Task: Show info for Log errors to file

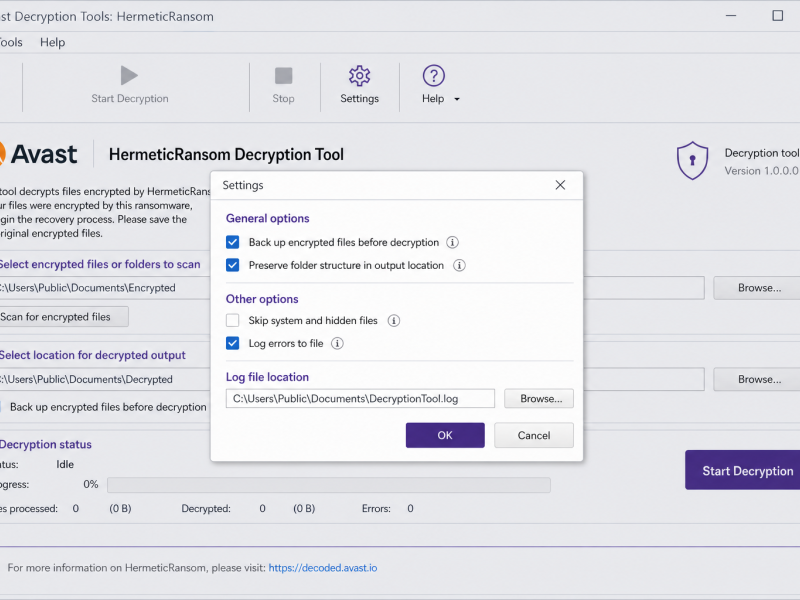Action: [x=337, y=343]
